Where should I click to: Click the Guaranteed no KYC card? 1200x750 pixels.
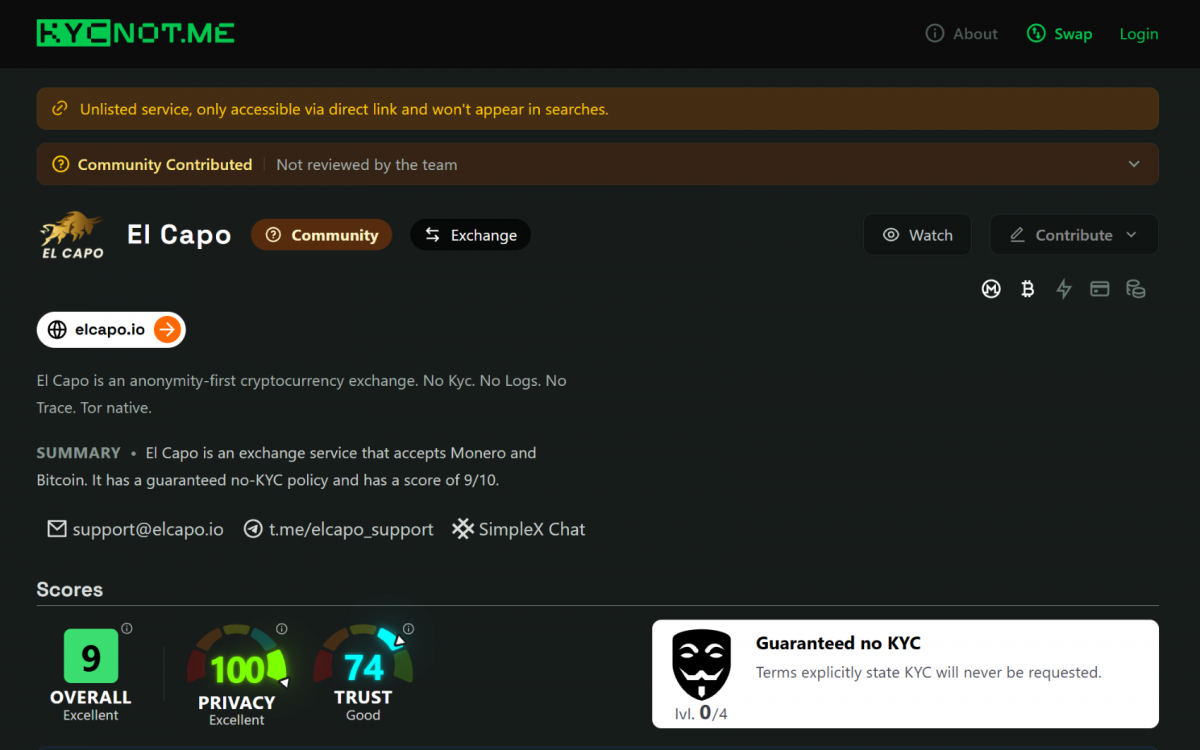pyautogui.click(x=905, y=674)
